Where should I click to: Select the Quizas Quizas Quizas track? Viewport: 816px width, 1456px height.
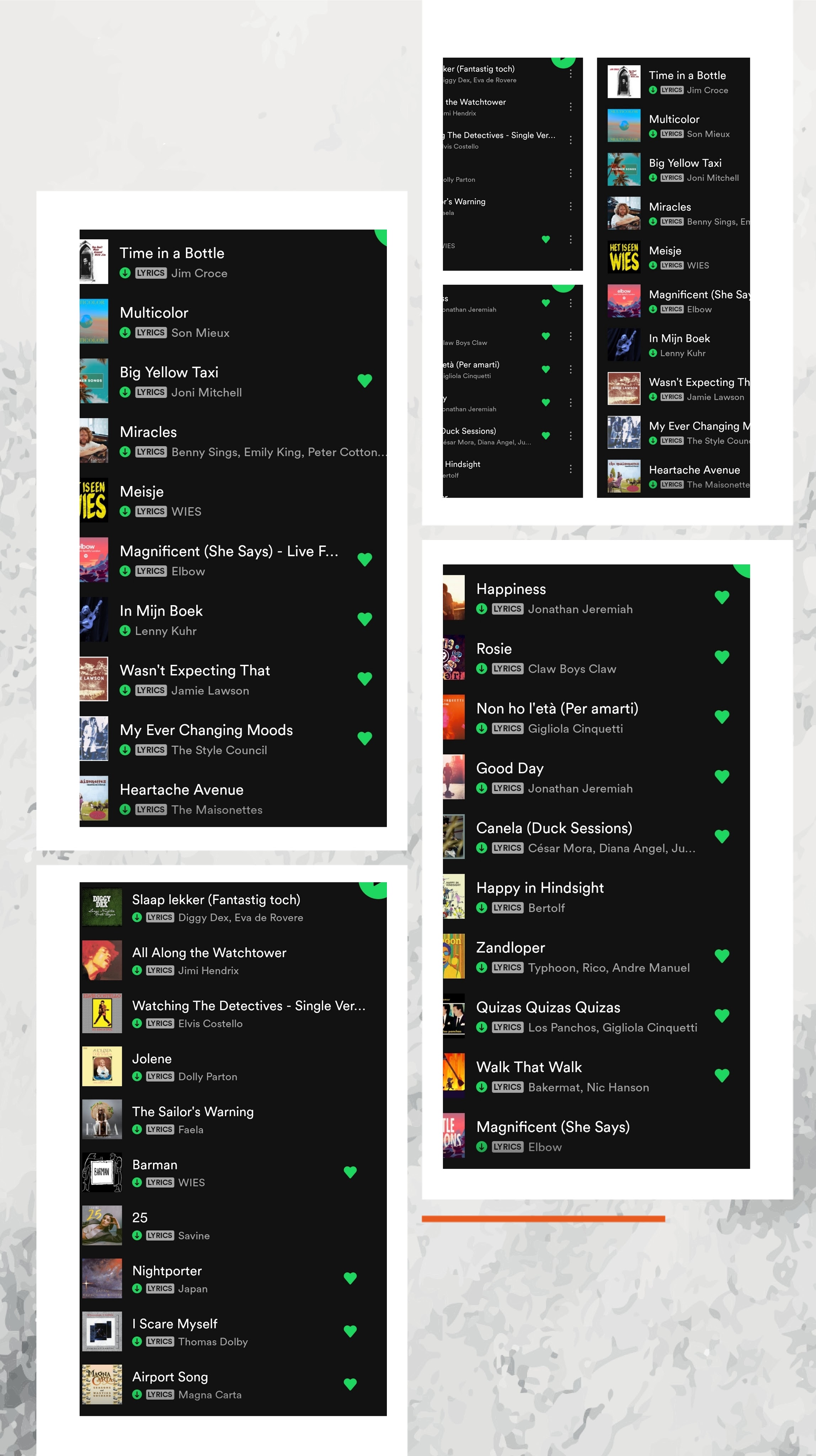[x=596, y=1016]
